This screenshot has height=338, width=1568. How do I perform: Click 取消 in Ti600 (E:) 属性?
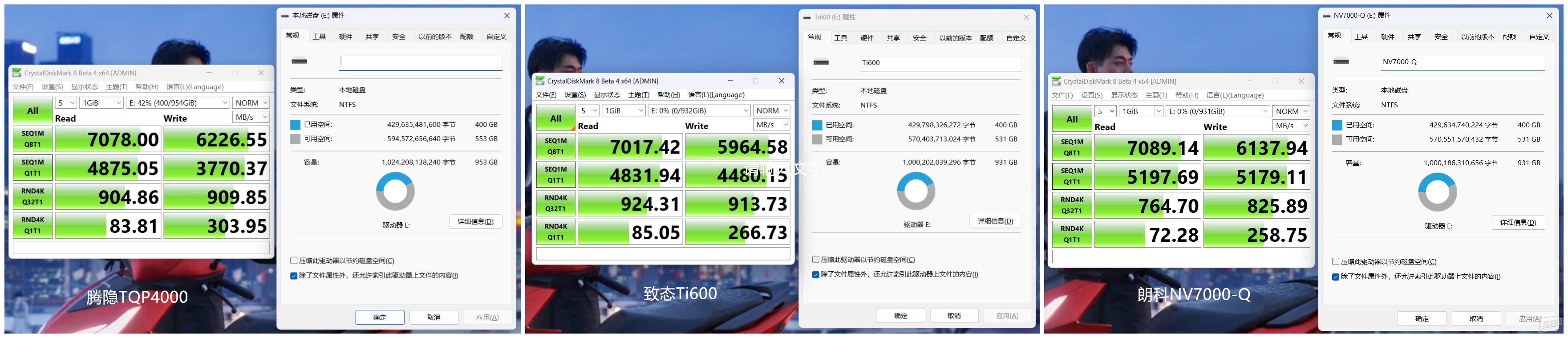point(954,316)
